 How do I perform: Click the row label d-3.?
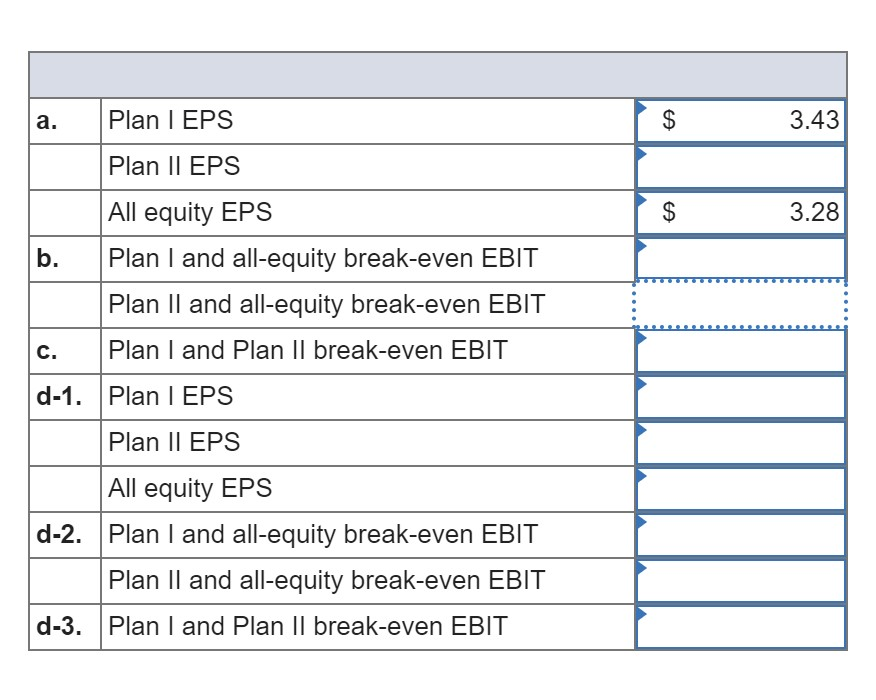[63, 626]
